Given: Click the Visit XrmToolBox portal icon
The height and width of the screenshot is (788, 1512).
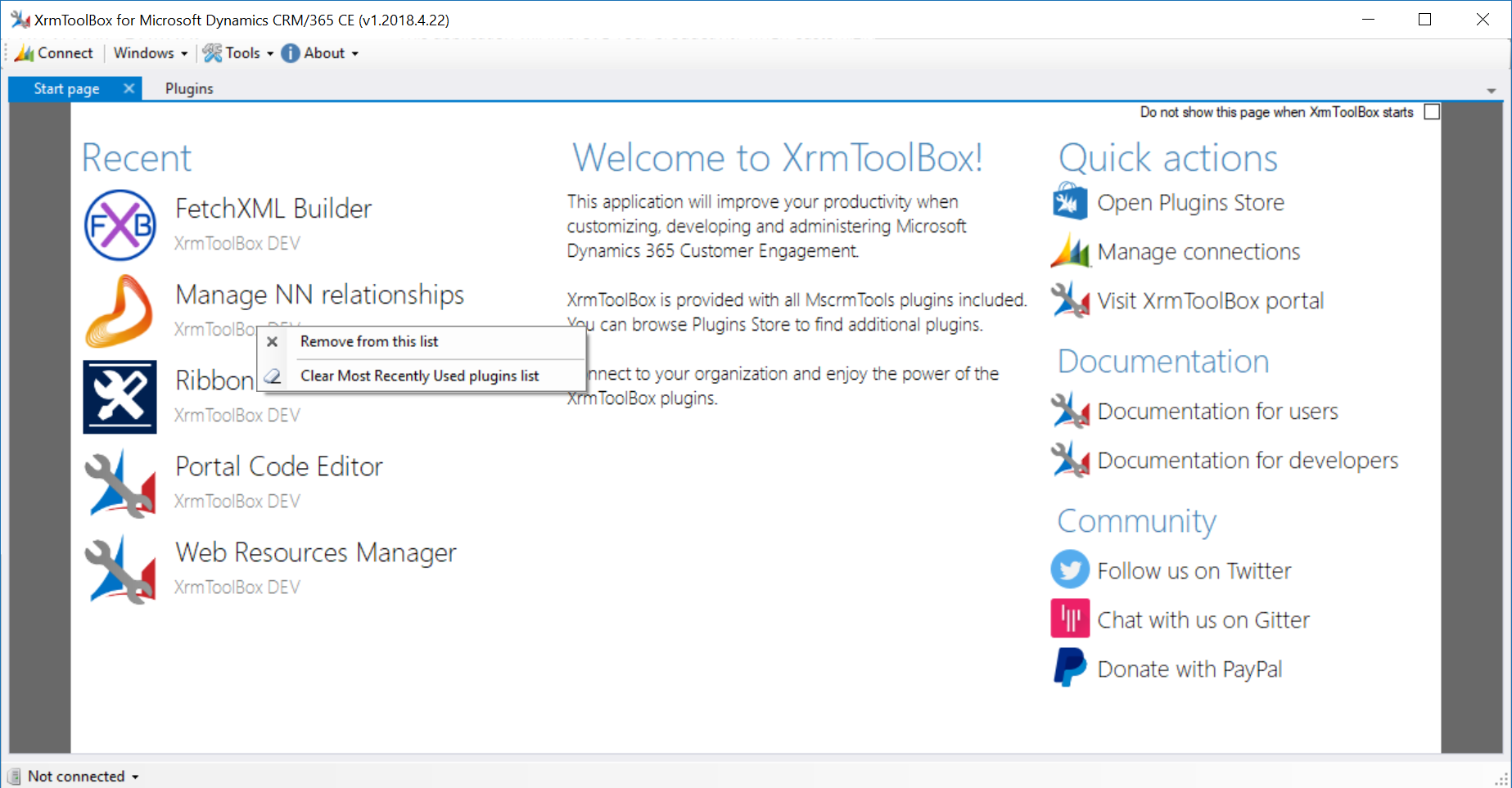Looking at the screenshot, I should click(x=1070, y=300).
